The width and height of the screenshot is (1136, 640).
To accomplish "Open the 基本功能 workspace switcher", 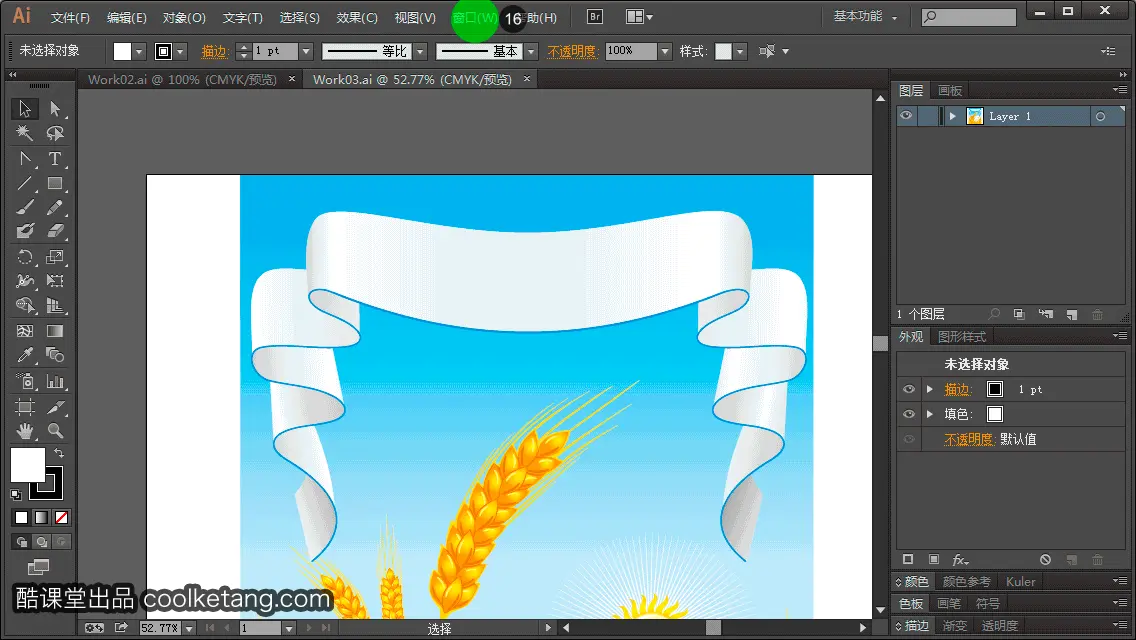I will 865,17.
